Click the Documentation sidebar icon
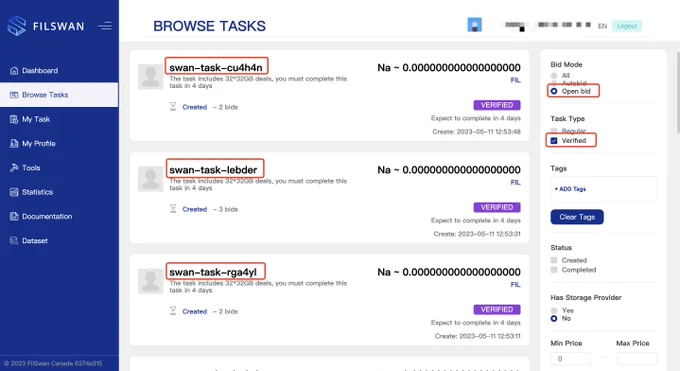This screenshot has height=371, width=680. pos(14,216)
